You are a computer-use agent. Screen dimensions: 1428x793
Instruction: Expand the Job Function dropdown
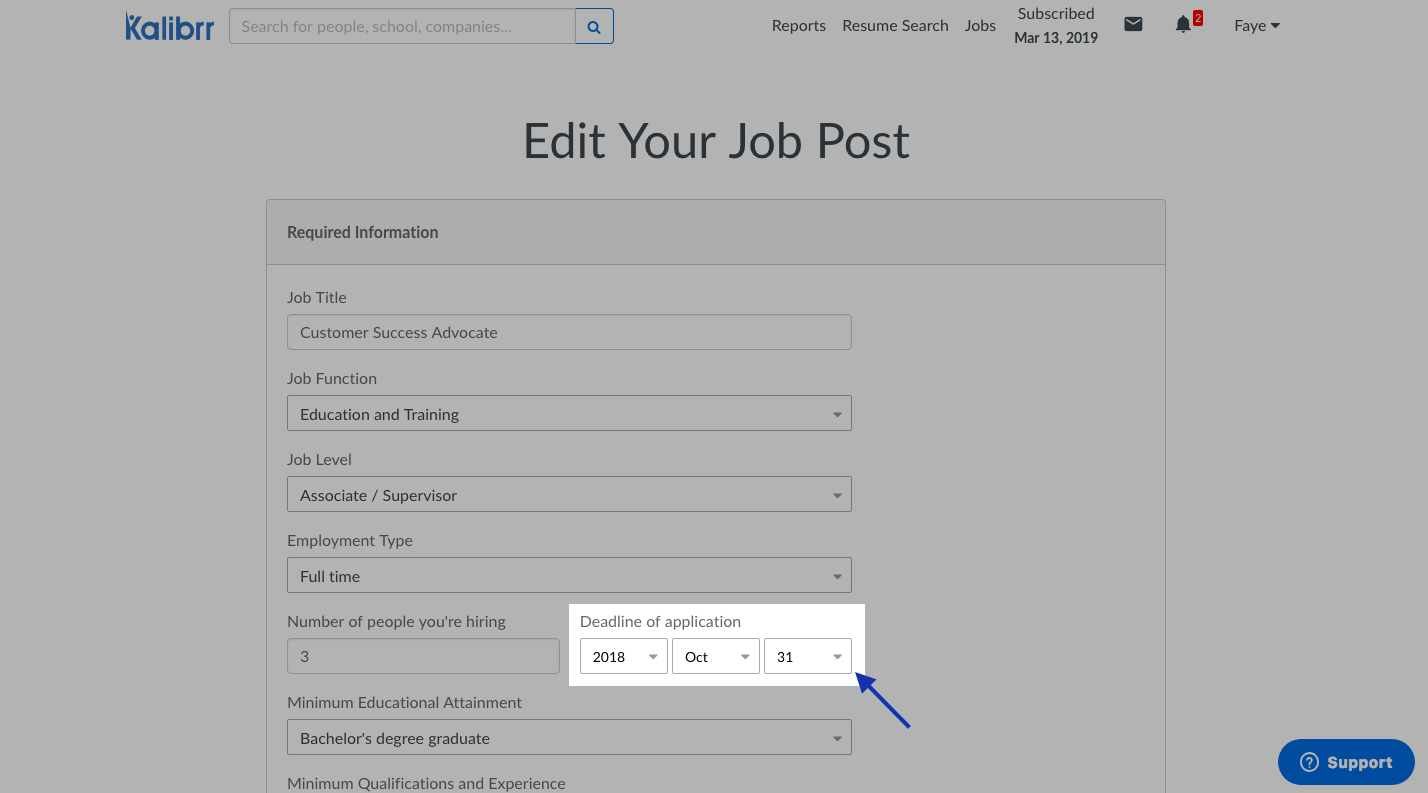point(569,414)
